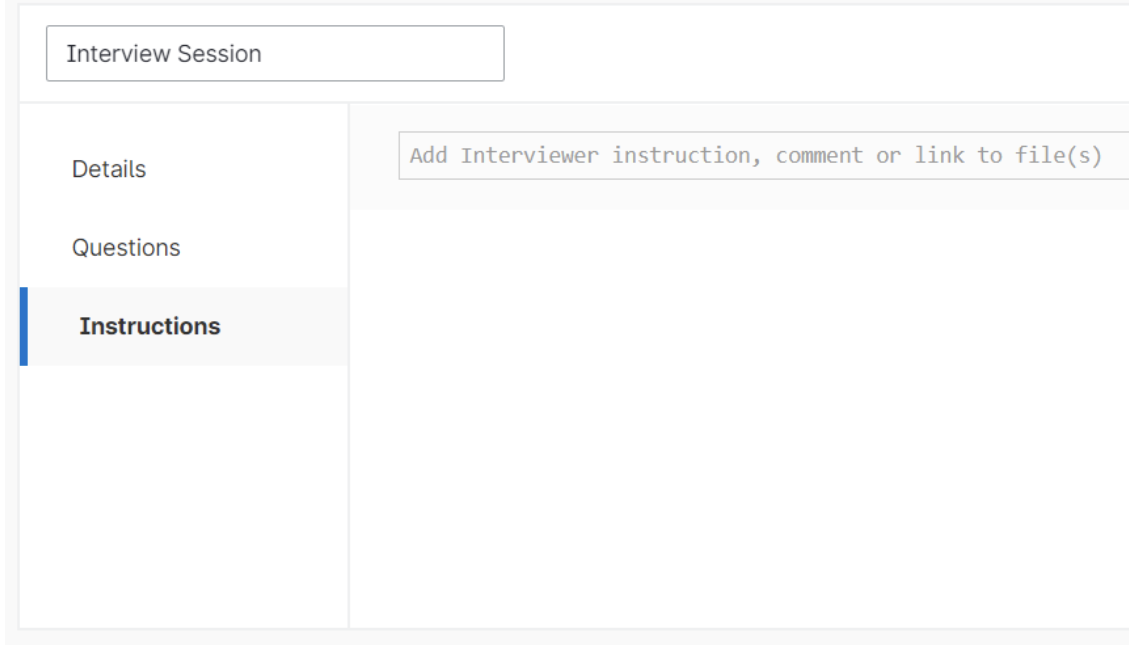Click the word "Session" in the title box
This screenshot has width=1136, height=646.
pos(228,54)
